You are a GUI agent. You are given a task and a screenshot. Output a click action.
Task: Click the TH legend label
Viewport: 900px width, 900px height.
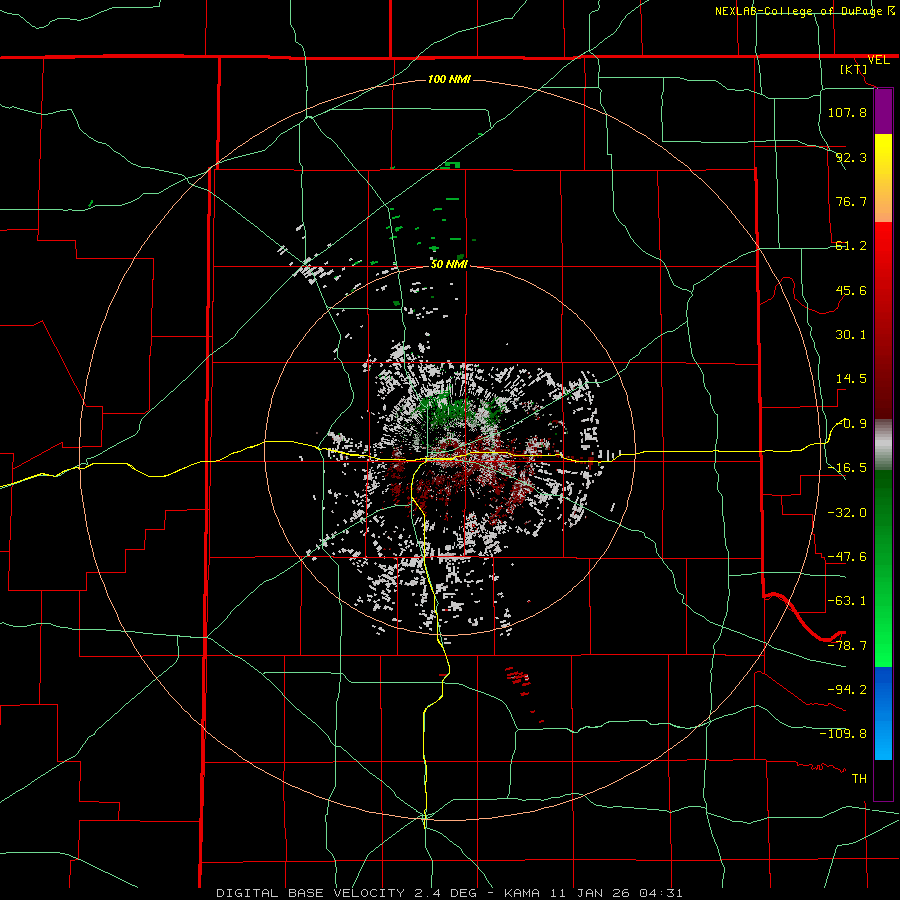tap(859, 779)
